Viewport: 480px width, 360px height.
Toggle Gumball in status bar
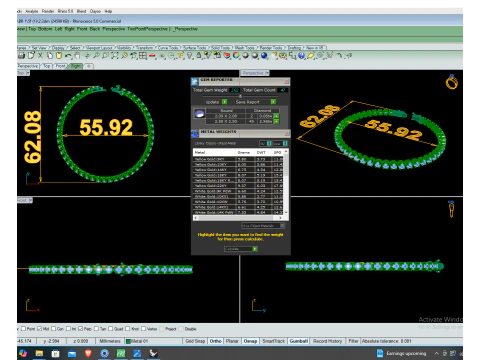[x=298, y=341]
